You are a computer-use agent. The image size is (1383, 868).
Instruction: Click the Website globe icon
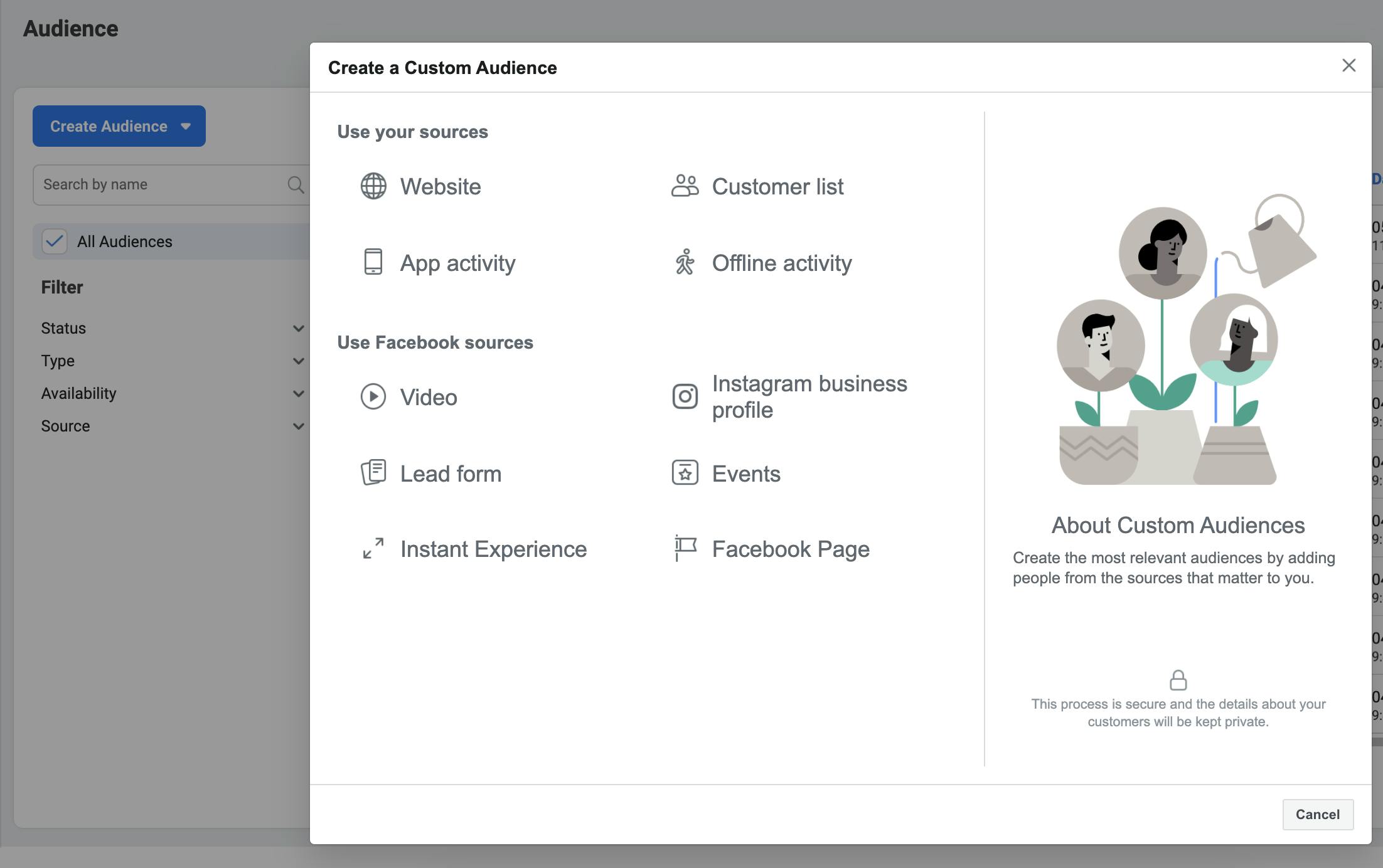[x=373, y=186]
